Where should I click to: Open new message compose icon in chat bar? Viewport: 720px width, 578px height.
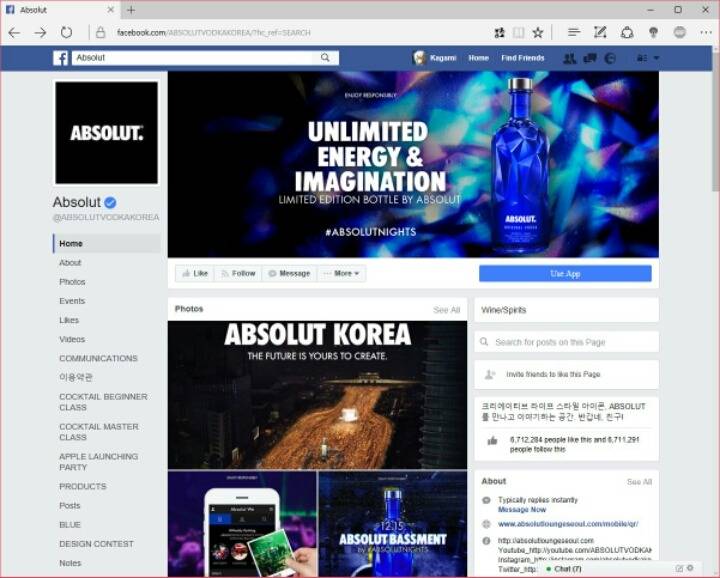679,568
